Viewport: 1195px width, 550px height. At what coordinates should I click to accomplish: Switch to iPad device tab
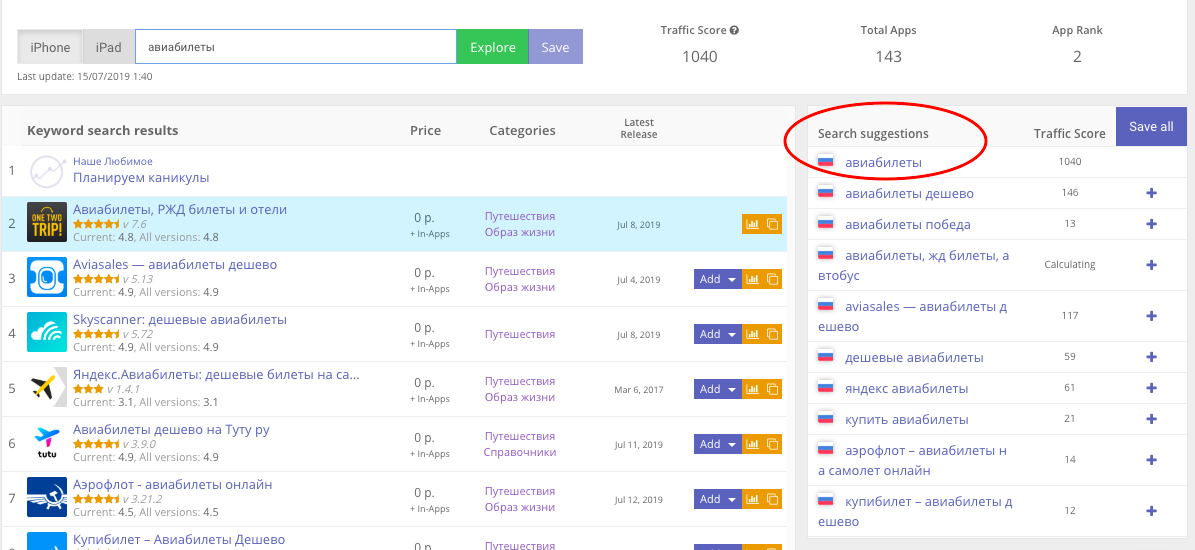tap(108, 47)
